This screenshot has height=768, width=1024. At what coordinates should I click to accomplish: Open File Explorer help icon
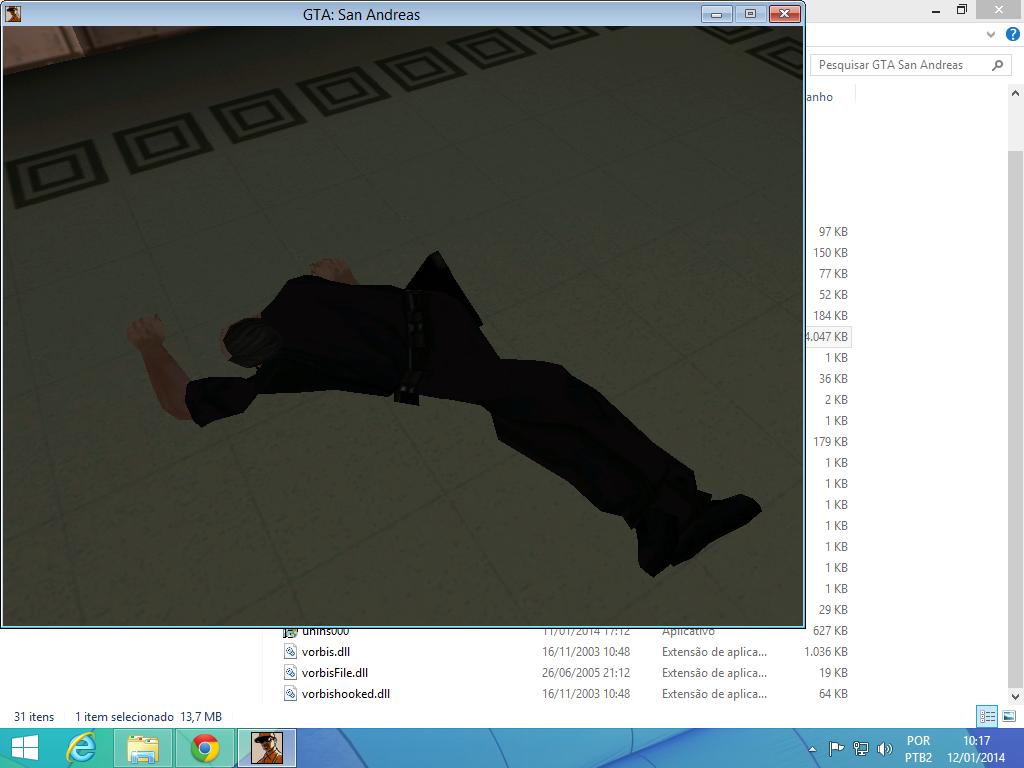1012,35
